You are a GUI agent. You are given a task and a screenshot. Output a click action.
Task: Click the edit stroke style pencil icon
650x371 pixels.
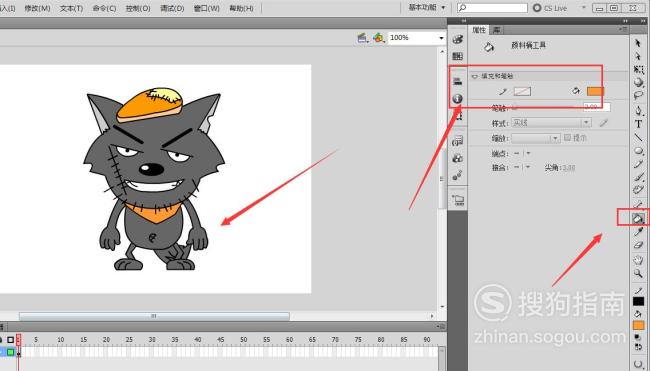[604, 123]
